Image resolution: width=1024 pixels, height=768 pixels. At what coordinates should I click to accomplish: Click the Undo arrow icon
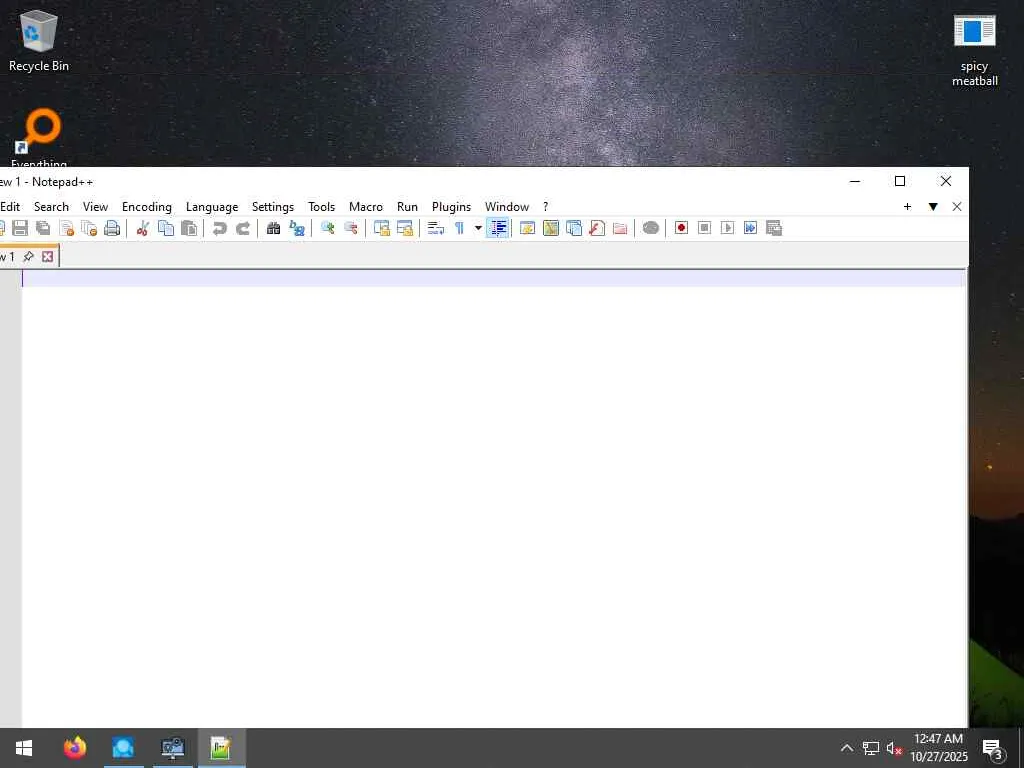pos(219,228)
